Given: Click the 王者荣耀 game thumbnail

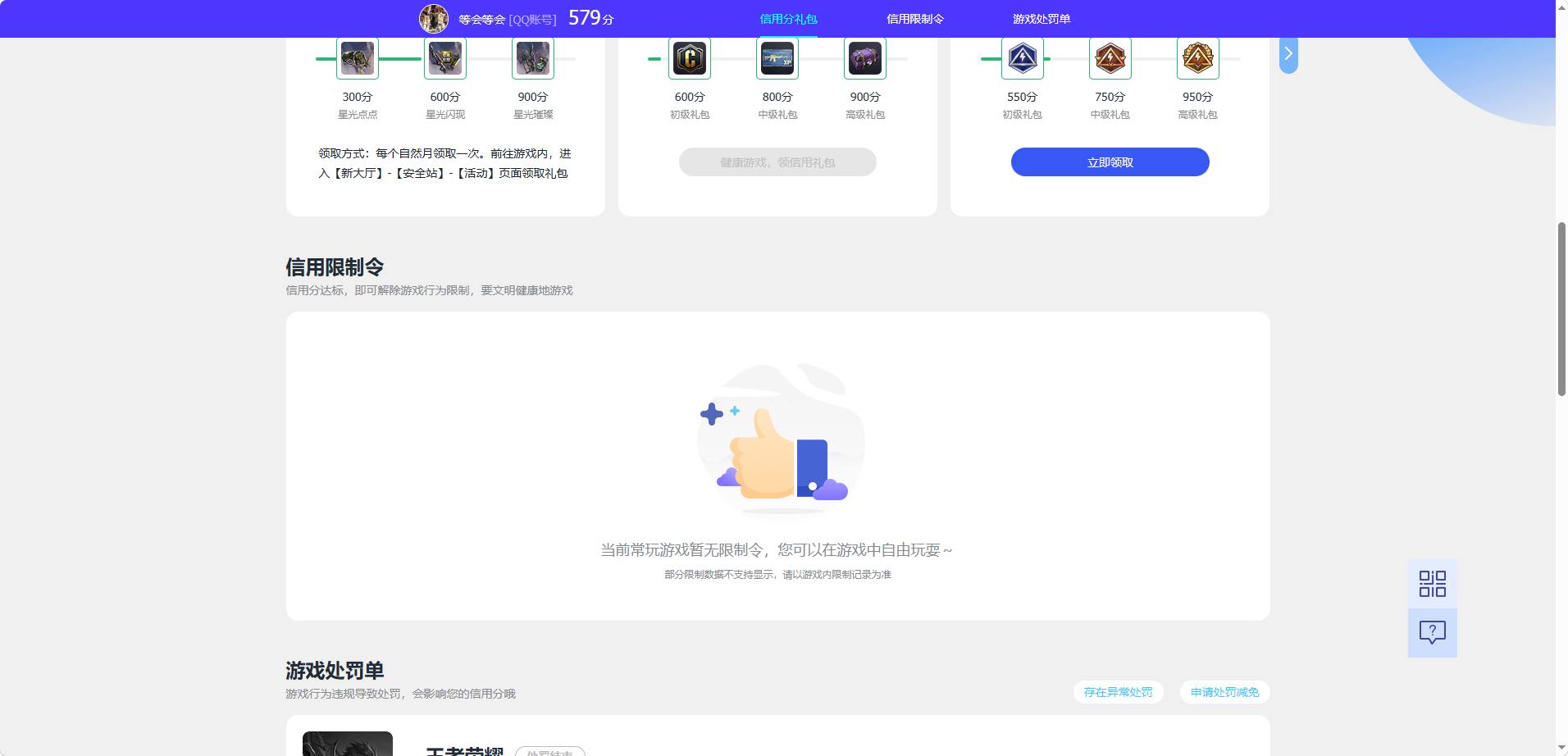Looking at the screenshot, I should [348, 744].
